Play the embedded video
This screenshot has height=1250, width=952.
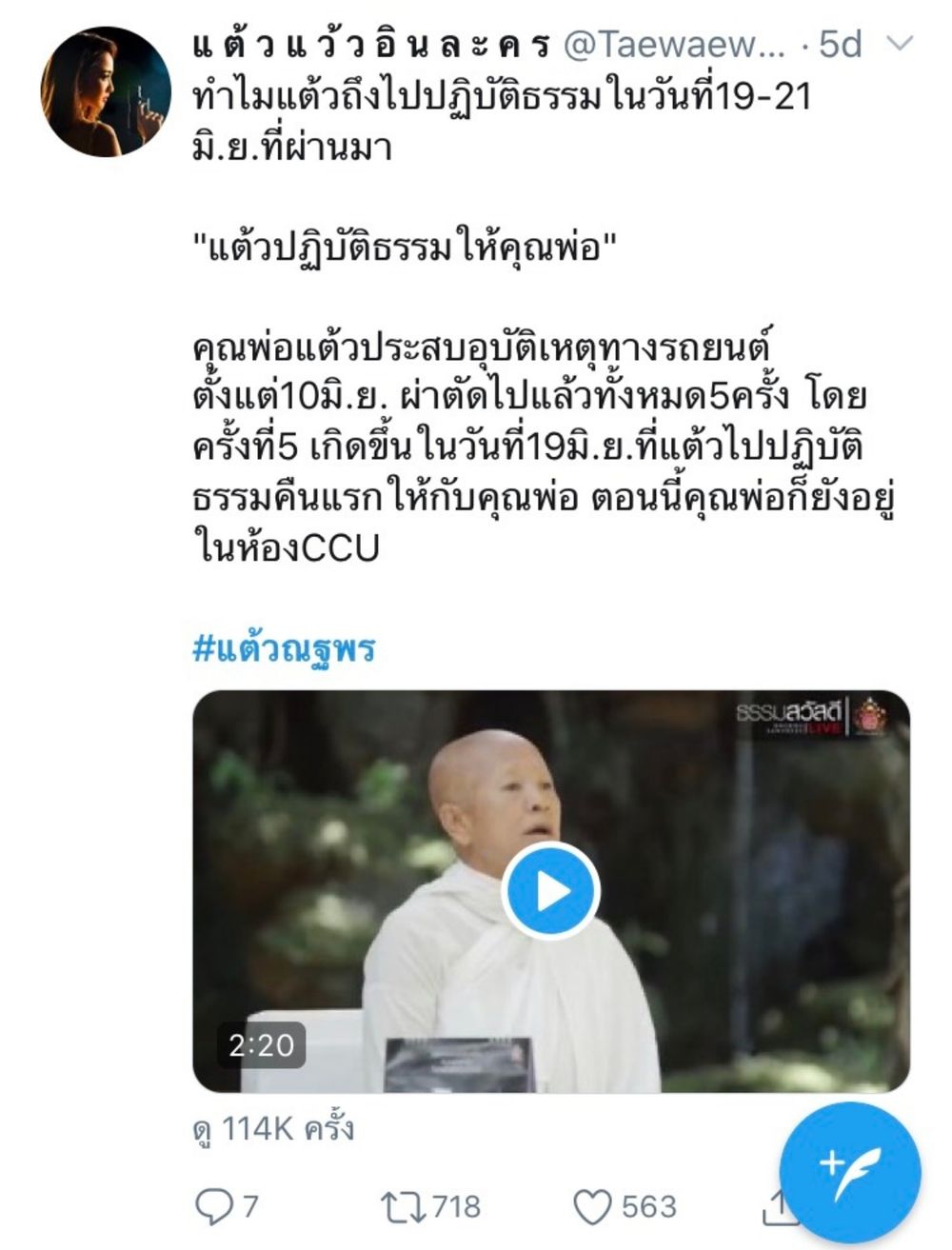[550, 891]
